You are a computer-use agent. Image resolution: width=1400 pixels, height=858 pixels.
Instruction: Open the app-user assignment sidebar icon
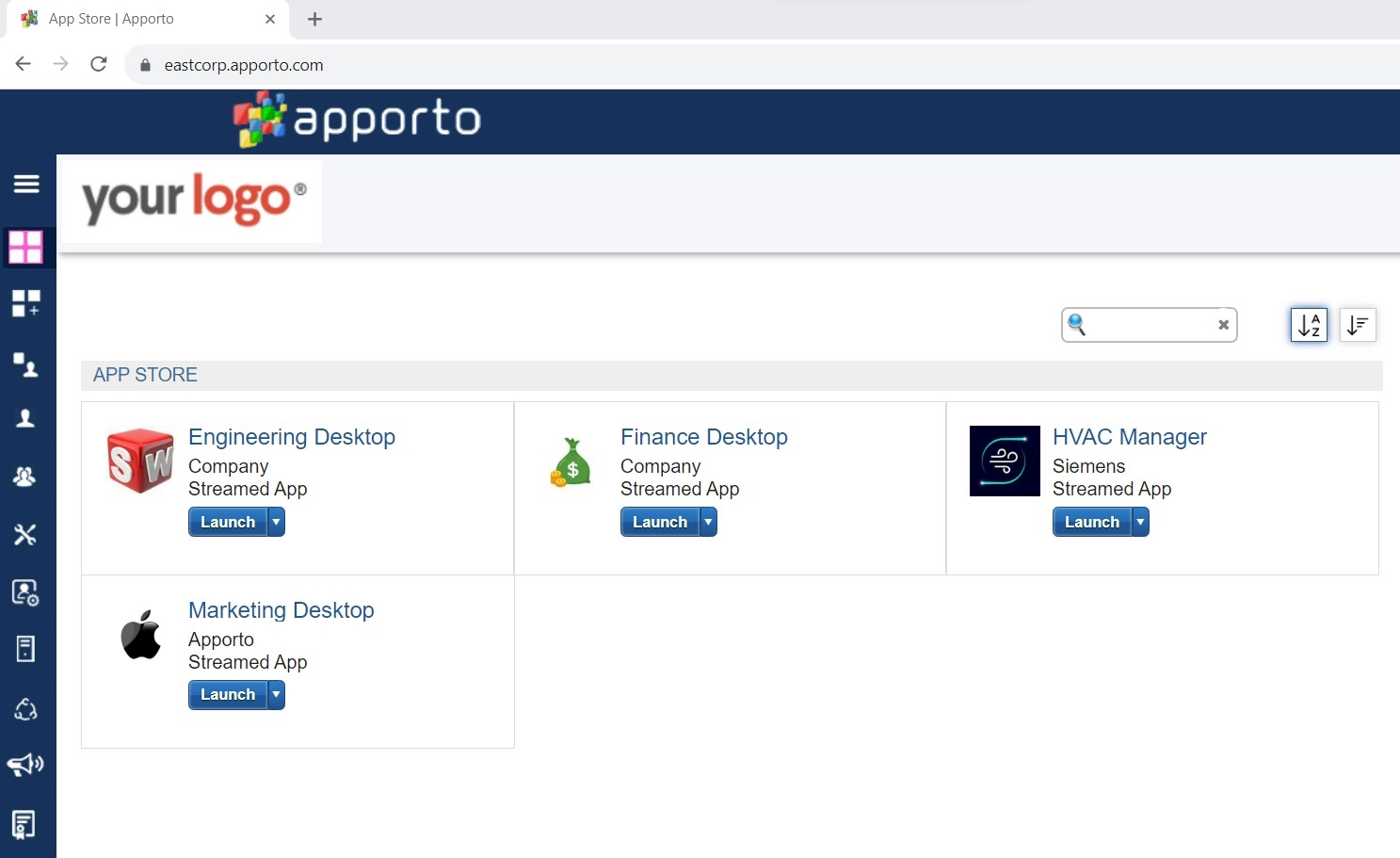[x=25, y=364]
